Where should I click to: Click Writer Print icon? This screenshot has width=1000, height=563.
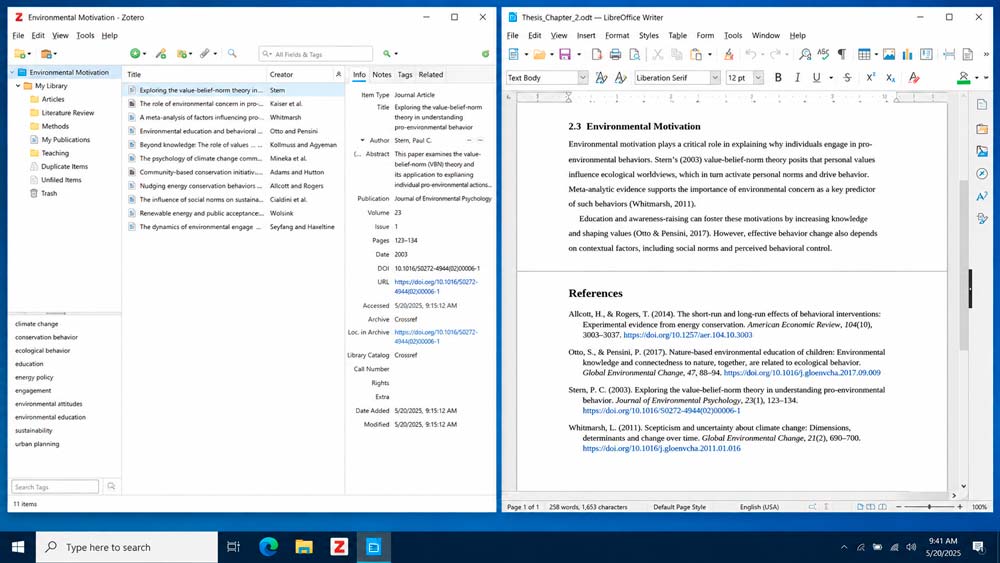[615, 55]
